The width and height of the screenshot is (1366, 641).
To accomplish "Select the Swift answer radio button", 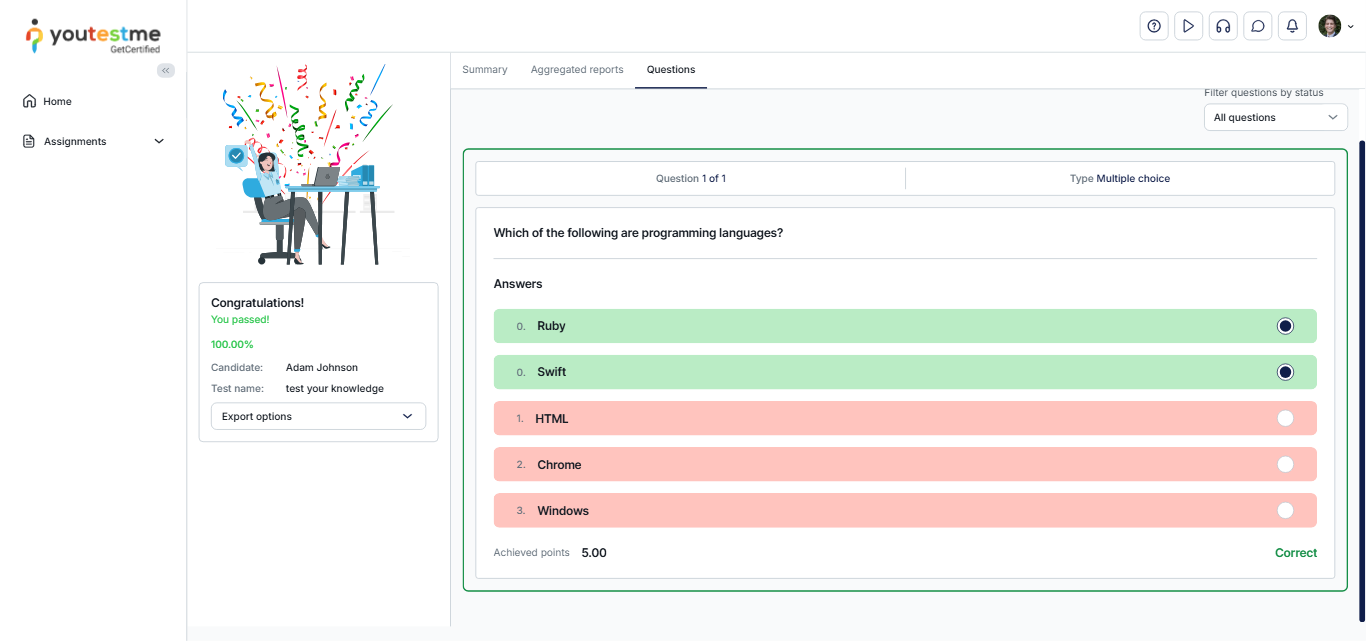I will [x=1285, y=372].
